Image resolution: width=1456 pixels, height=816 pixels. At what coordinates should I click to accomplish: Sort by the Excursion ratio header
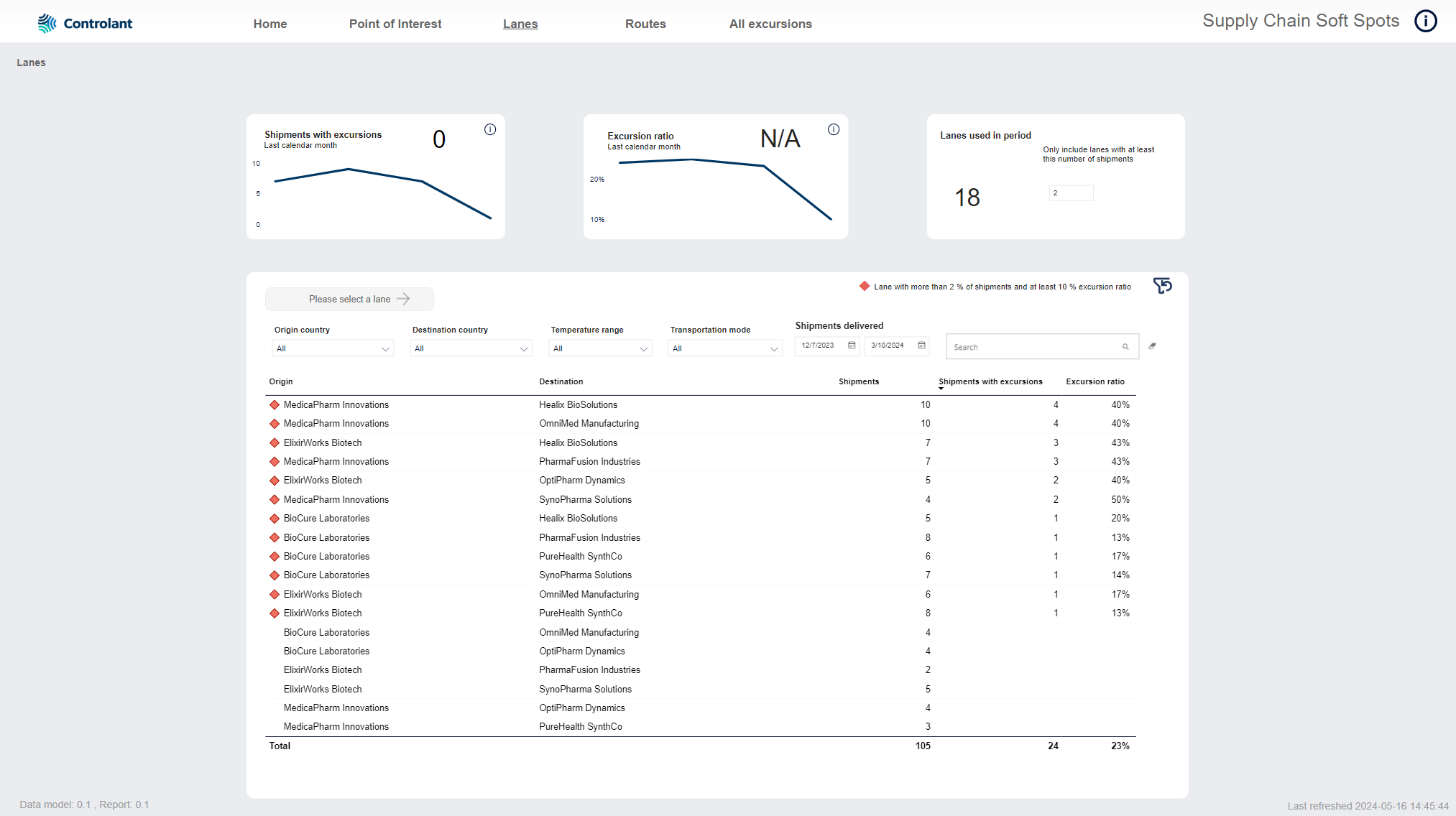(x=1095, y=381)
